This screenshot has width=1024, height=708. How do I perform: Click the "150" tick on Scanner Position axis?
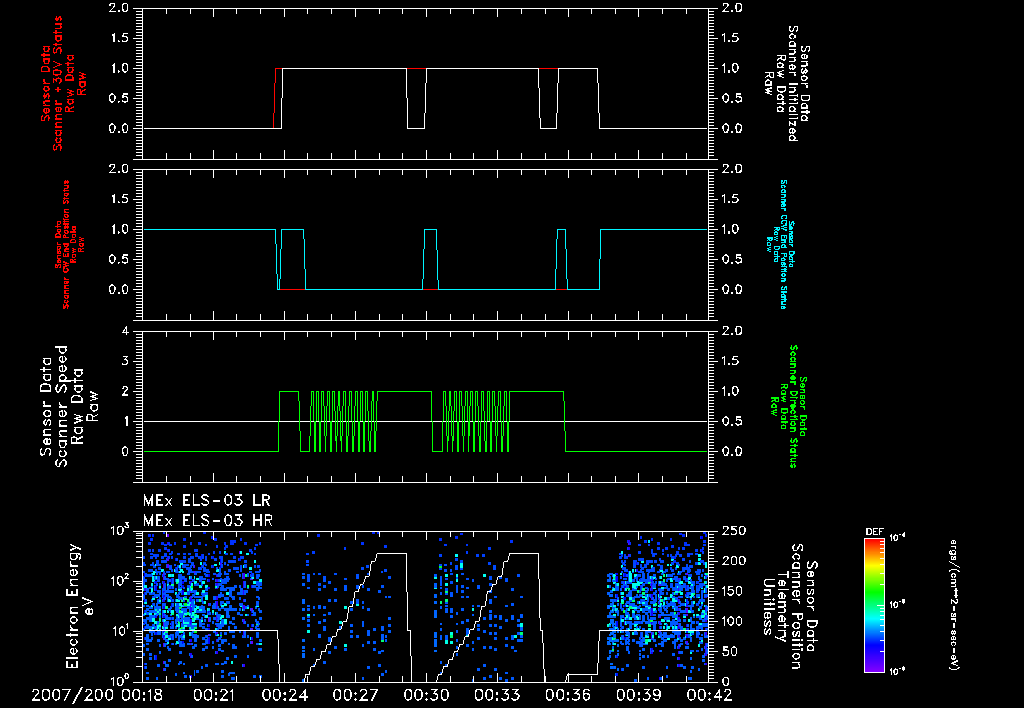(733, 591)
